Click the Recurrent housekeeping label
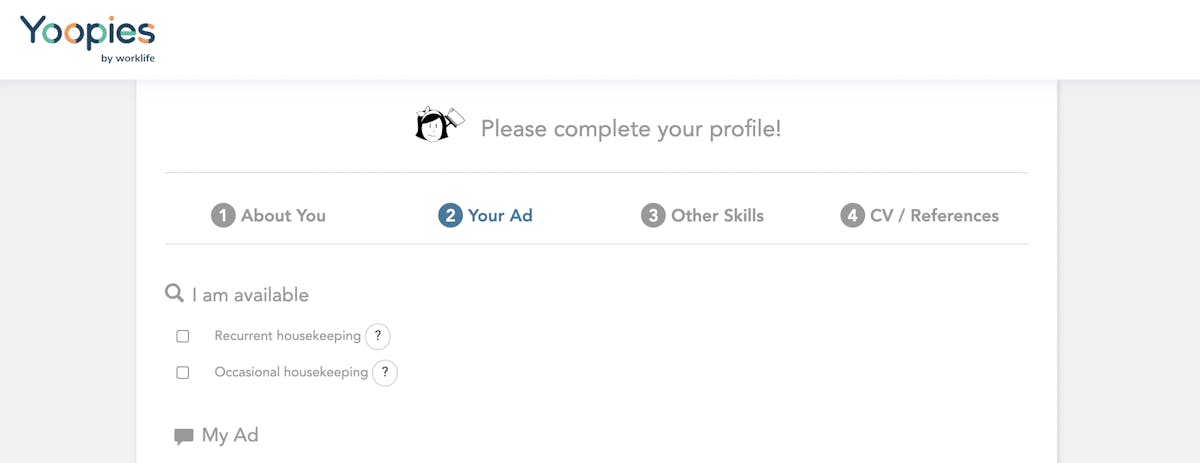 [287, 336]
